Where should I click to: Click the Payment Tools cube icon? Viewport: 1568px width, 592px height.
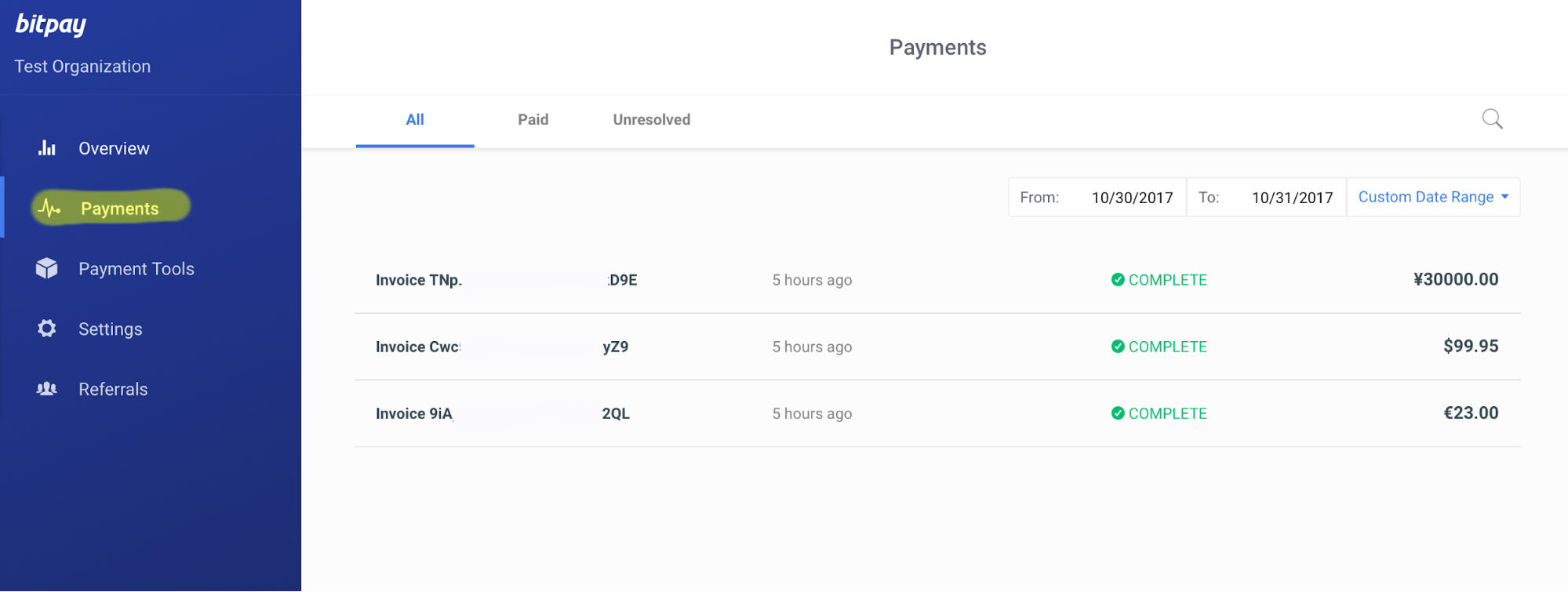coord(47,268)
